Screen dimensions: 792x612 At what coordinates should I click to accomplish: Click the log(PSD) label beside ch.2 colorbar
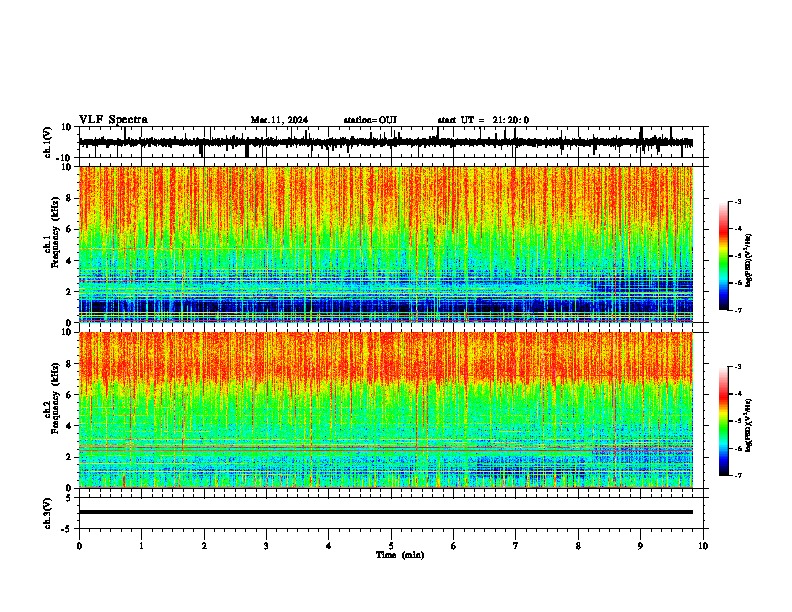click(x=749, y=425)
